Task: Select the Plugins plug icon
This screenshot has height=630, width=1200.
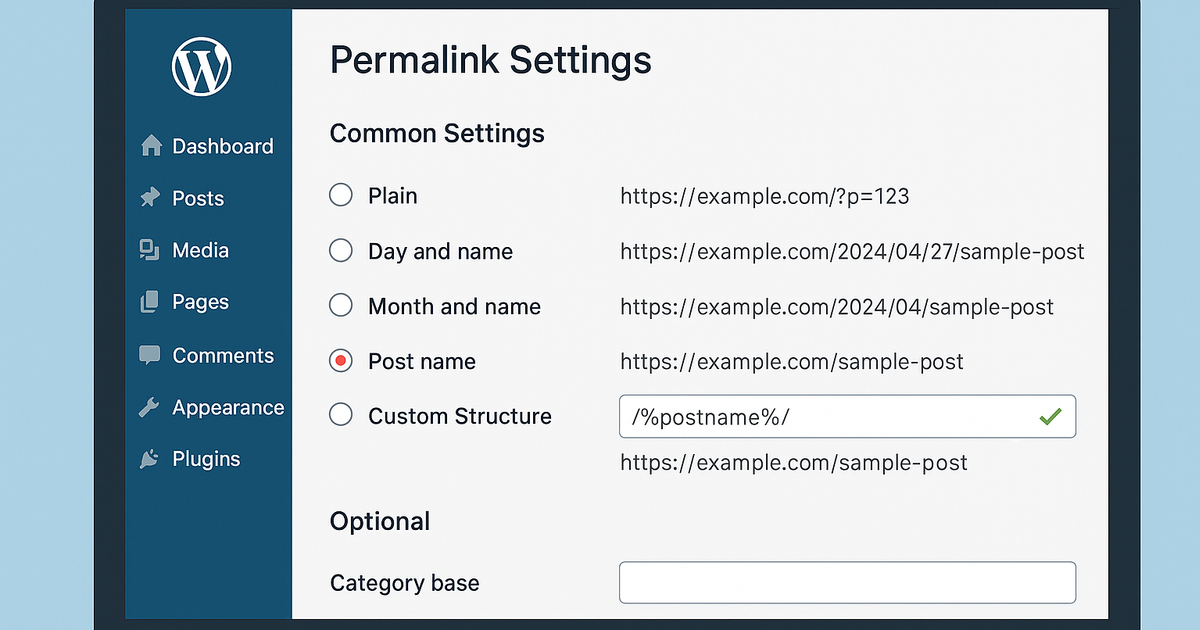Action: coord(148,459)
